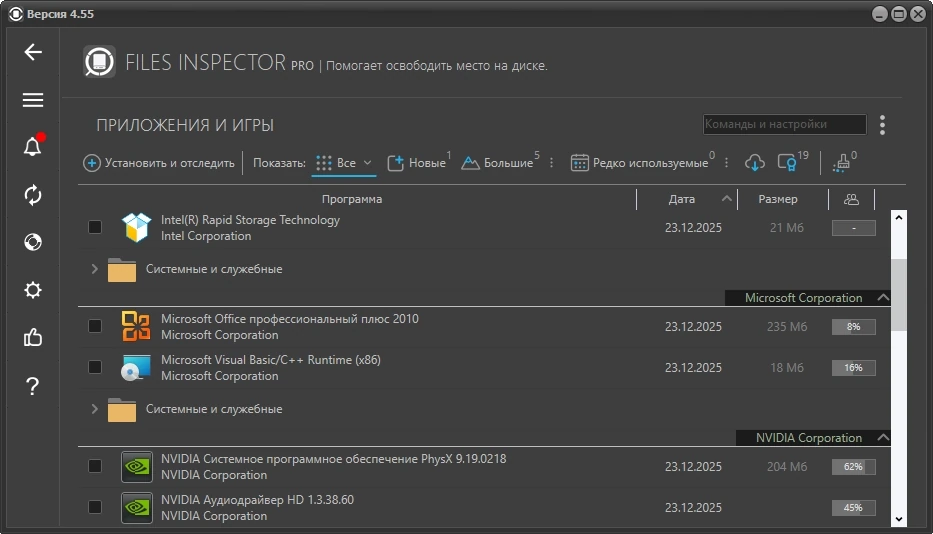Image resolution: width=933 pixels, height=534 pixels.
Task: Click the Microsoft Office 2010 icon
Action: click(x=136, y=326)
